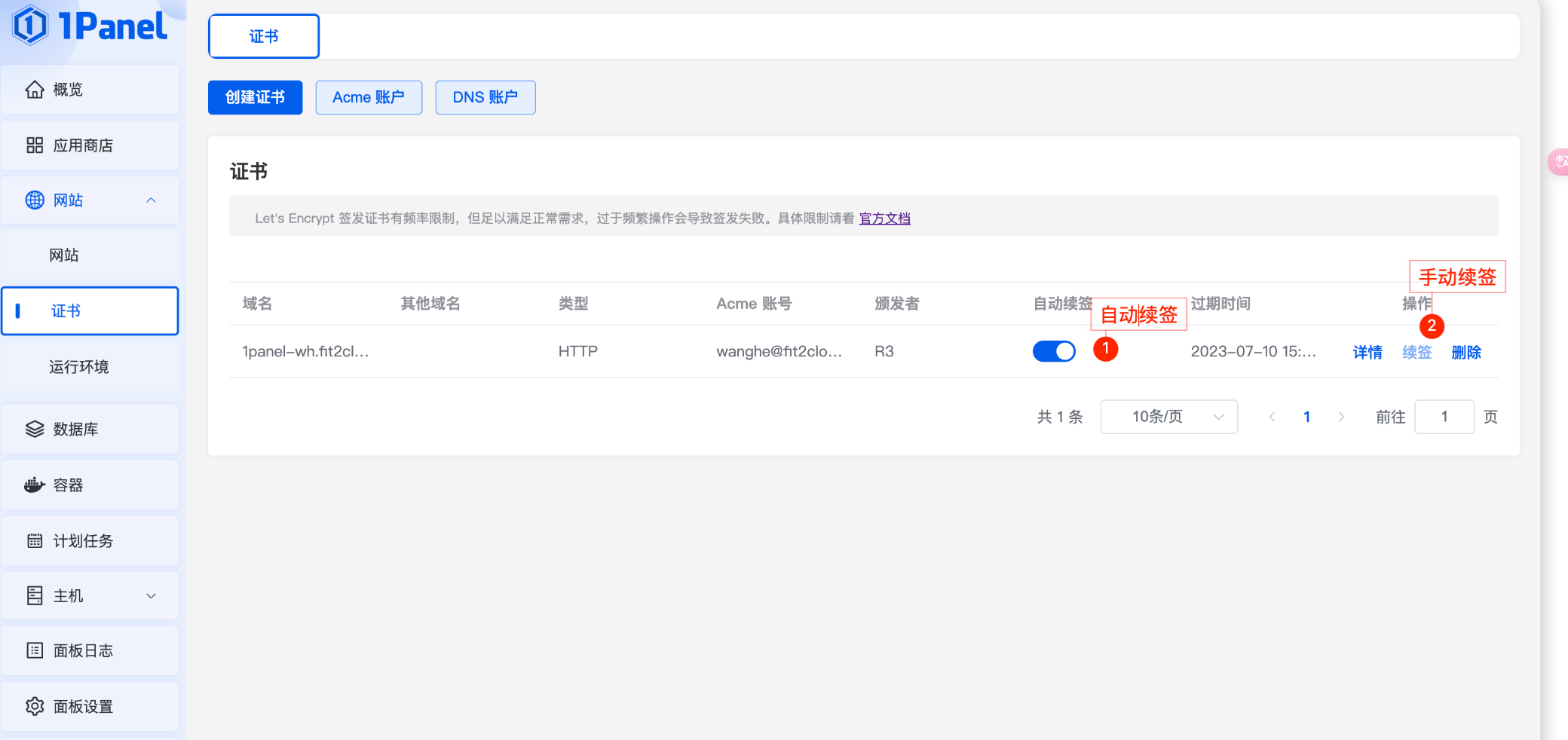
Task: Open Panel Logs list icon
Action: click(x=35, y=651)
